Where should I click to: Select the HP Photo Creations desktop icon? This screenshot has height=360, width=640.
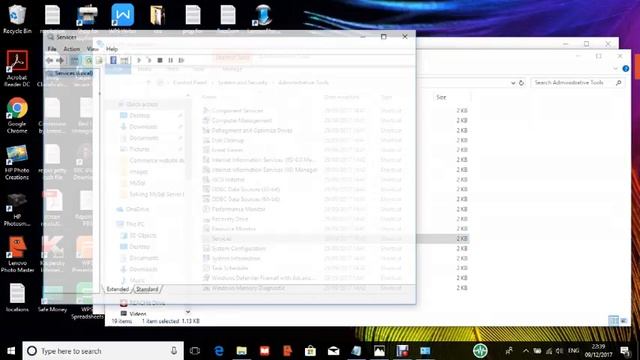17,162
